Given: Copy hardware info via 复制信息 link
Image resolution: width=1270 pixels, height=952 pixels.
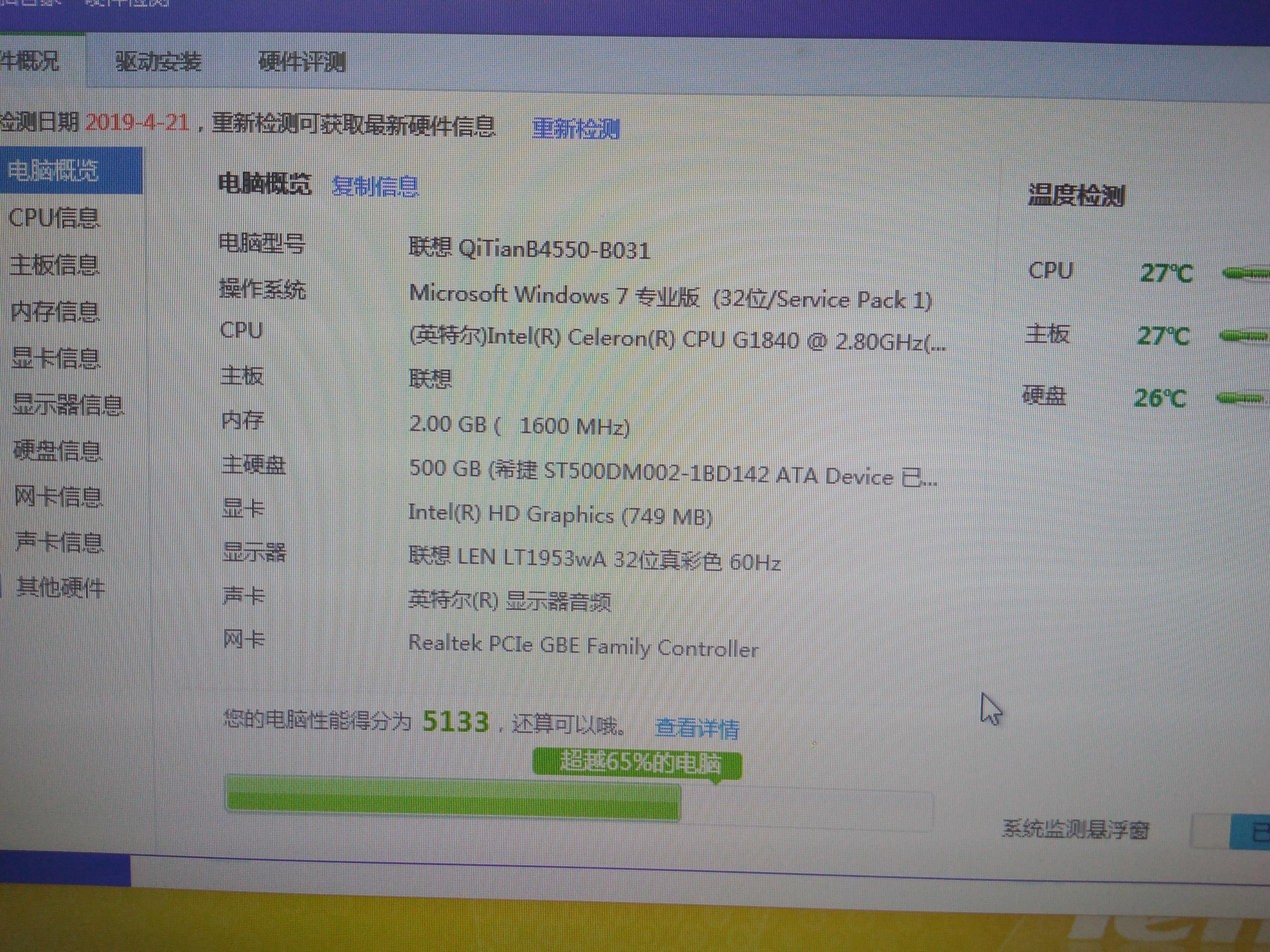Looking at the screenshot, I should pos(376,186).
